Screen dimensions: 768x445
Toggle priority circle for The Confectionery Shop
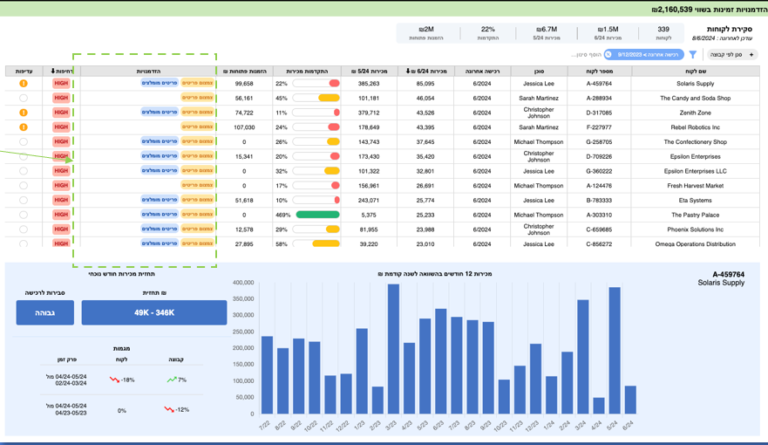(x=23, y=142)
